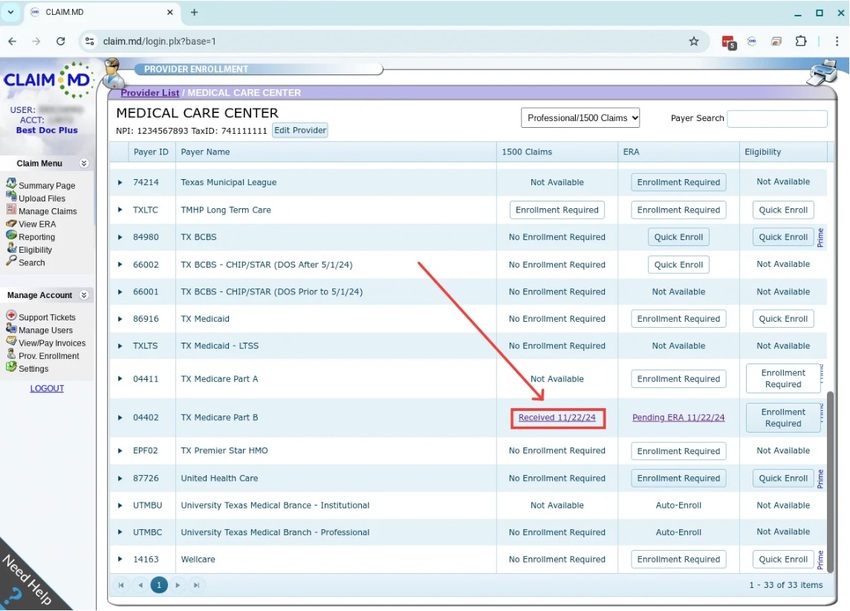
Task: Click ERA Quick Enroll for TX BCBS CHIP/STAR After 5/1/24
Action: pos(678,265)
